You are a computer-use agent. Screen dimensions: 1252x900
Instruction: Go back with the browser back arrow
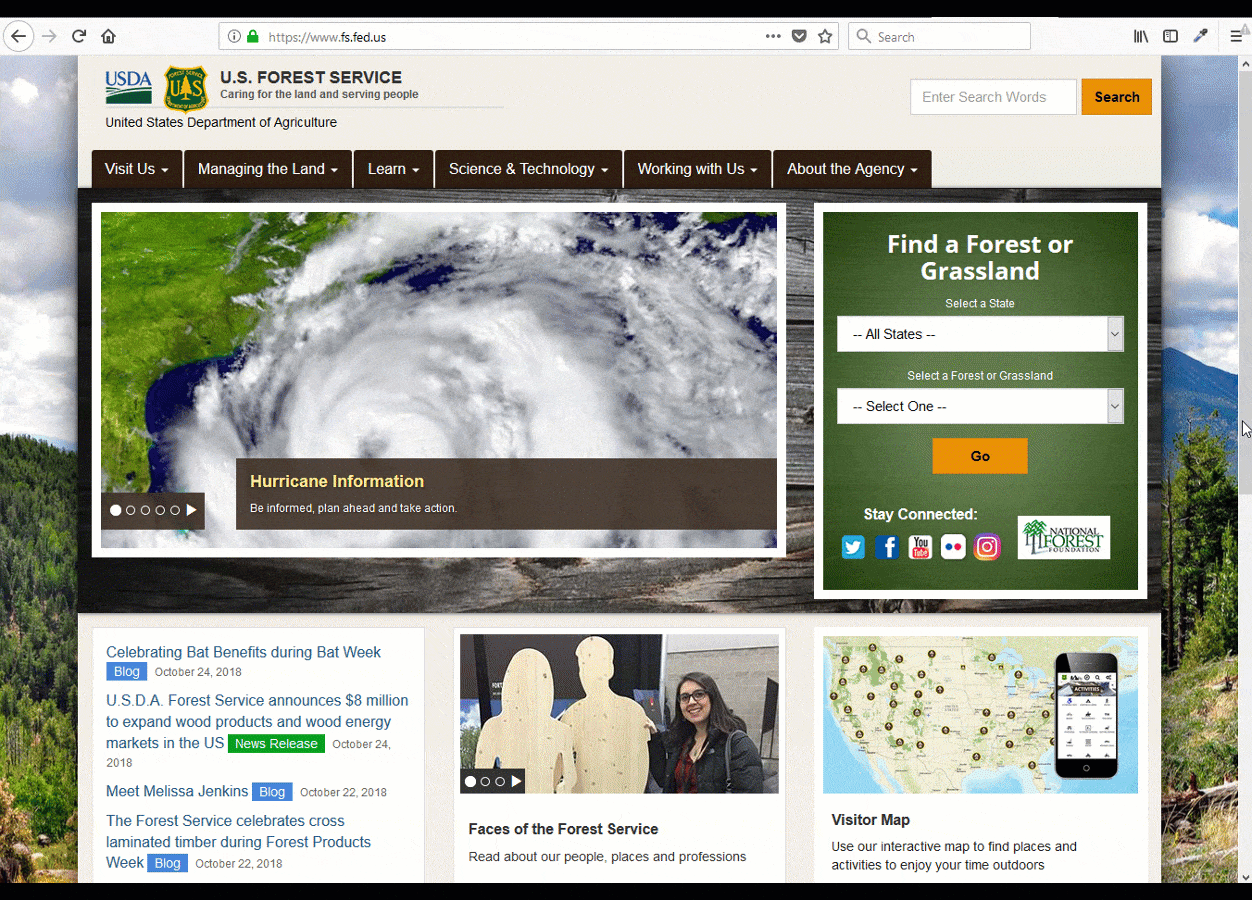pos(18,37)
